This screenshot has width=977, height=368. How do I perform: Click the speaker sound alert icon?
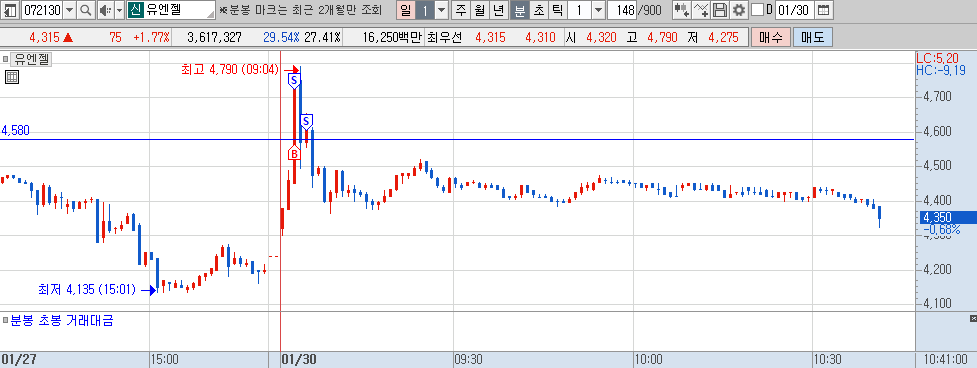coord(105,10)
